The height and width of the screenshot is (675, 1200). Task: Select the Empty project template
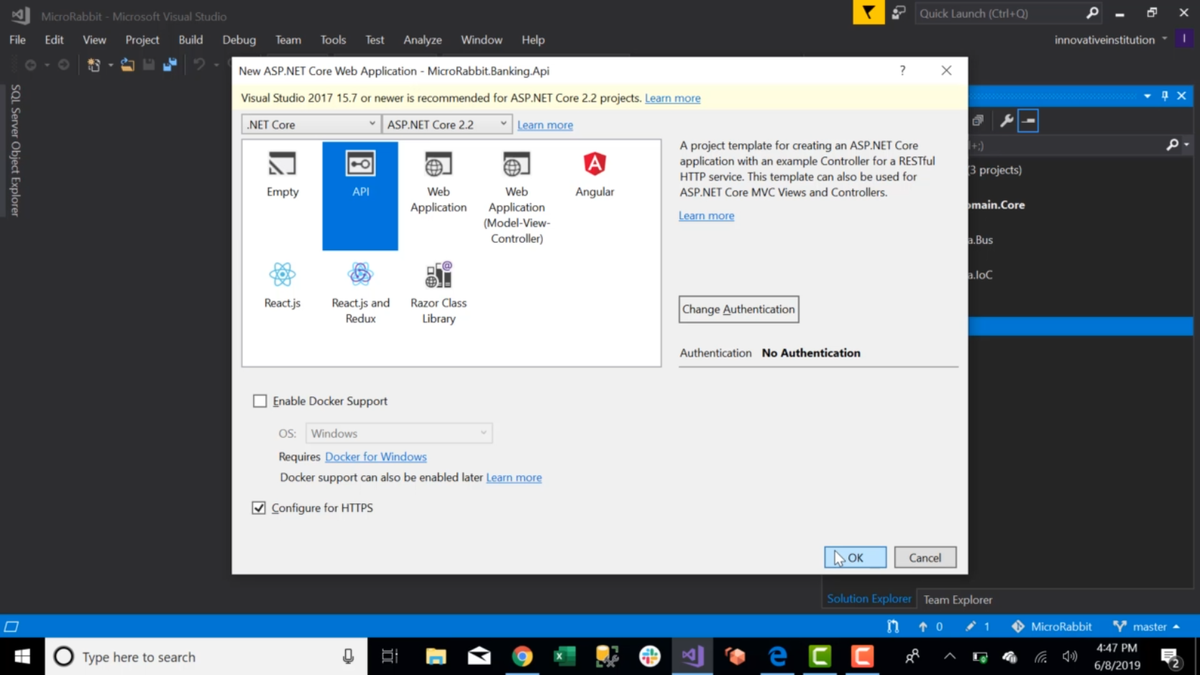[x=282, y=174]
